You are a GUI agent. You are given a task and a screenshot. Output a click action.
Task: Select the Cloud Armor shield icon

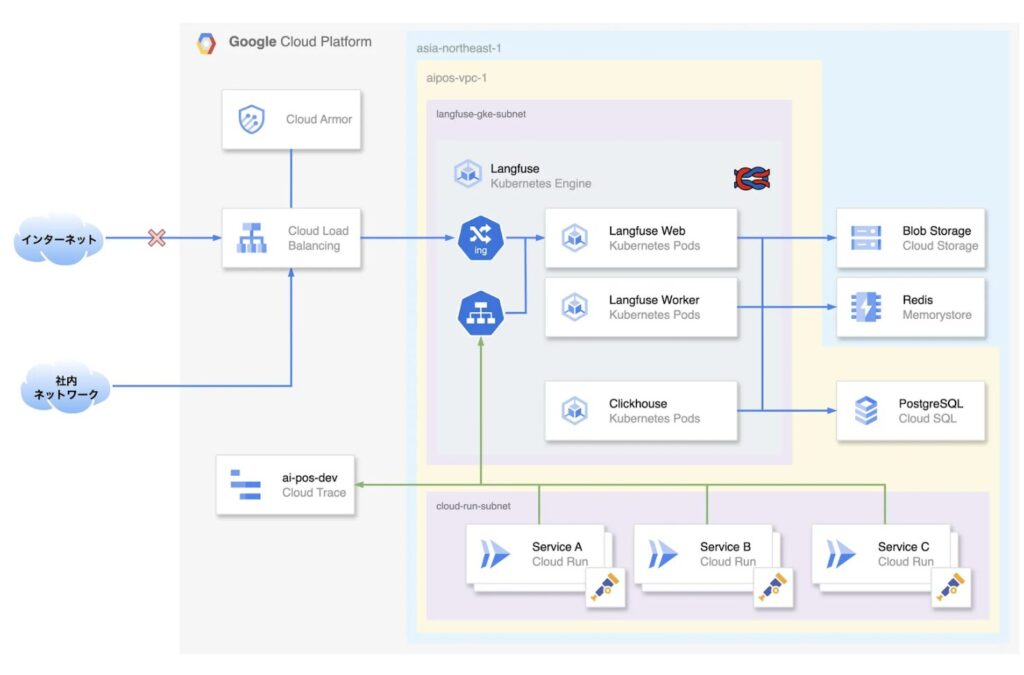[251, 120]
